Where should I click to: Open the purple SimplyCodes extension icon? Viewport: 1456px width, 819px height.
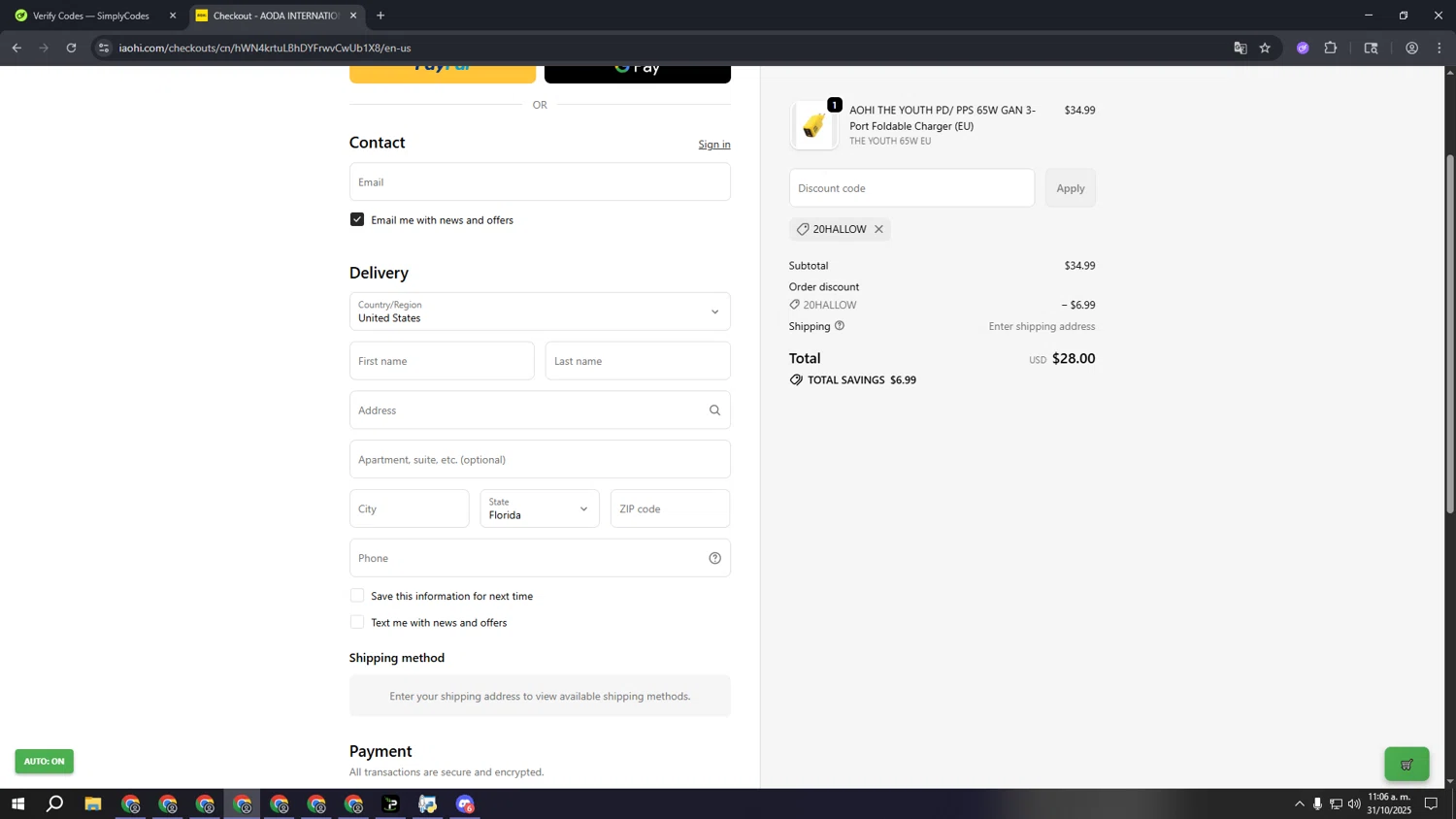pyautogui.click(x=1303, y=48)
